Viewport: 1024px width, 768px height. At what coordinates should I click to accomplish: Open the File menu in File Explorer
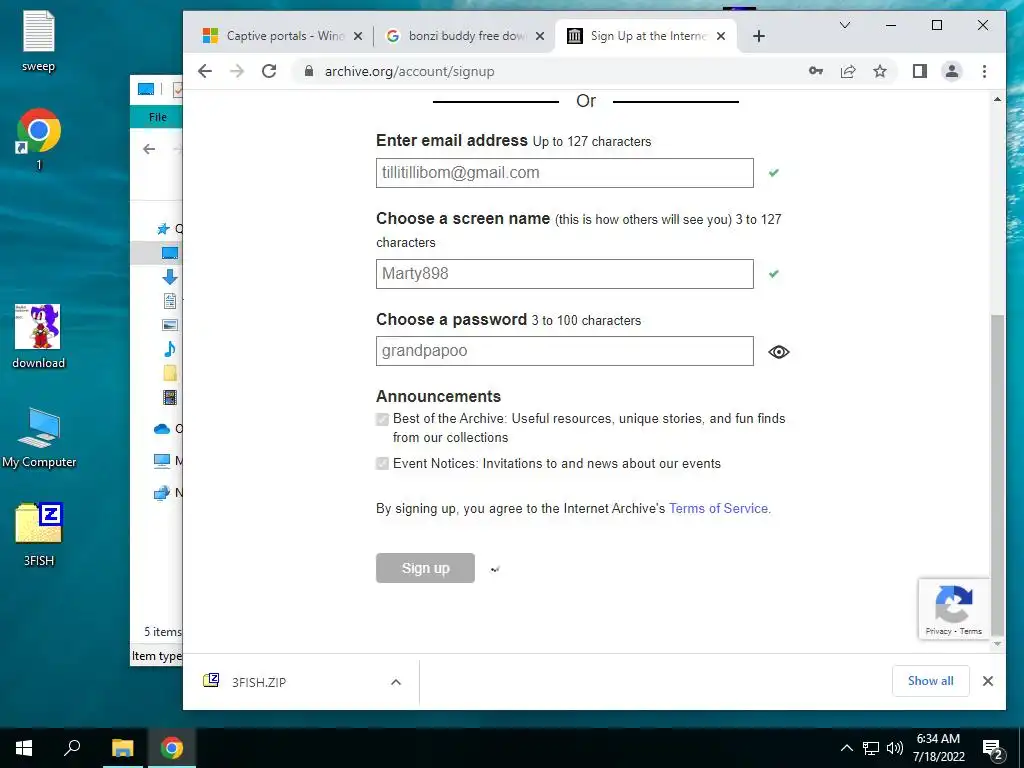tap(157, 117)
